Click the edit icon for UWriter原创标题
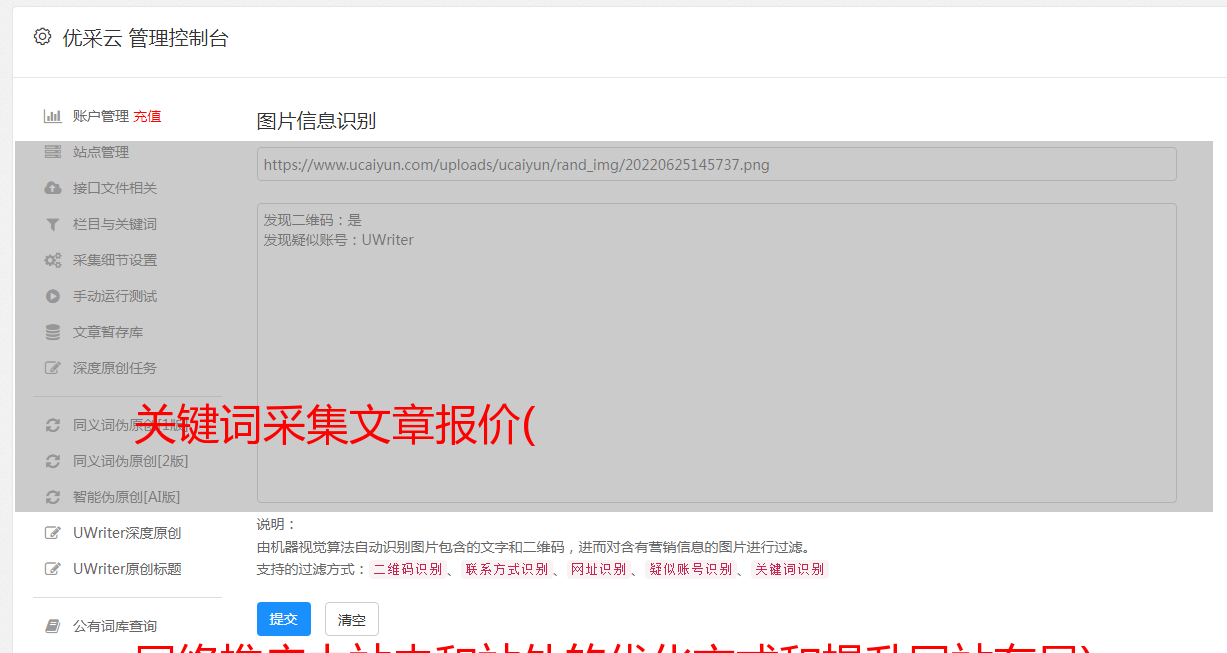 pyautogui.click(x=53, y=569)
